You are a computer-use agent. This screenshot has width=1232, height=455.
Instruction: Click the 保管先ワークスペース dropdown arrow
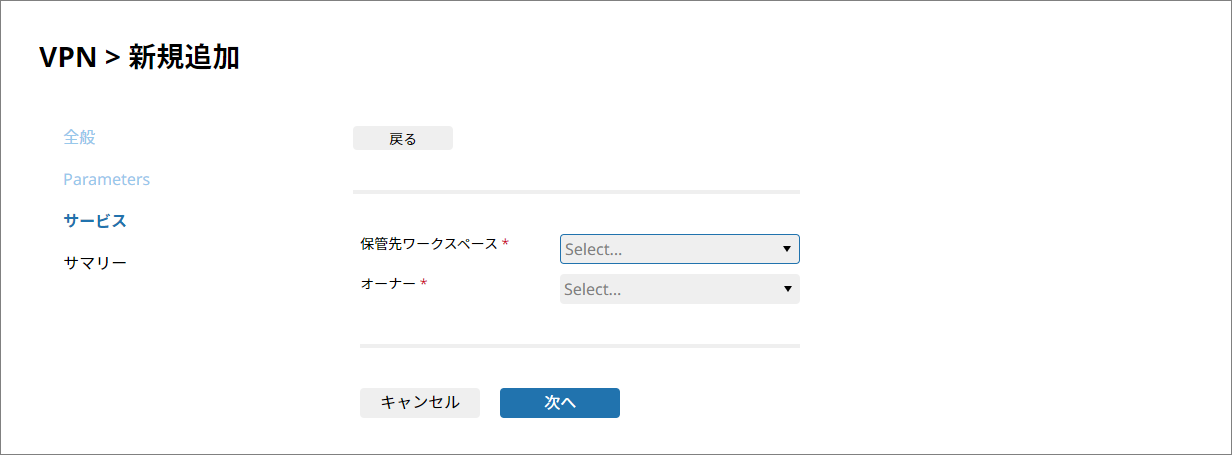click(787, 249)
